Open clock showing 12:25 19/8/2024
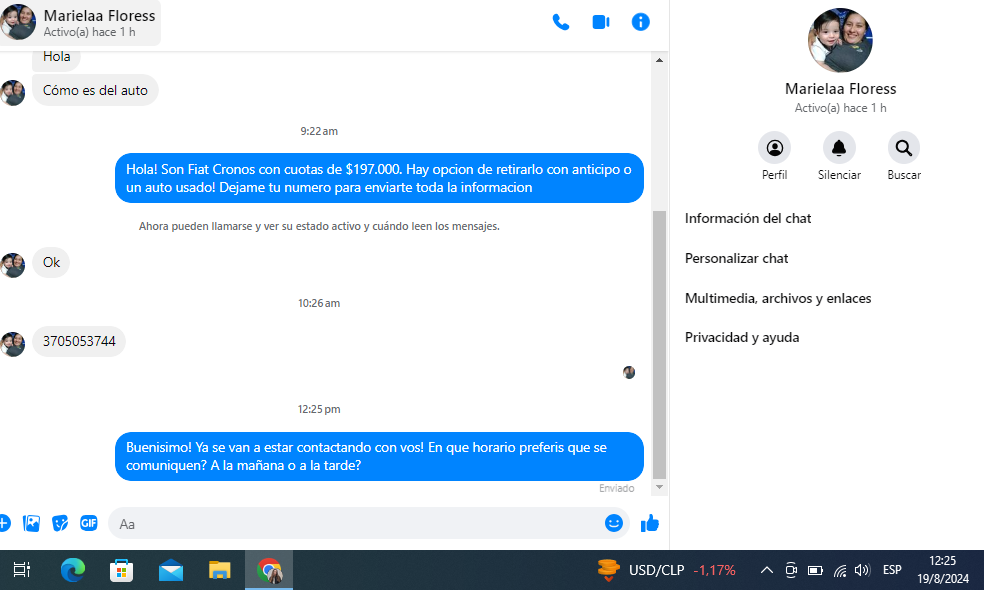This screenshot has height=590, width=984. click(x=943, y=570)
